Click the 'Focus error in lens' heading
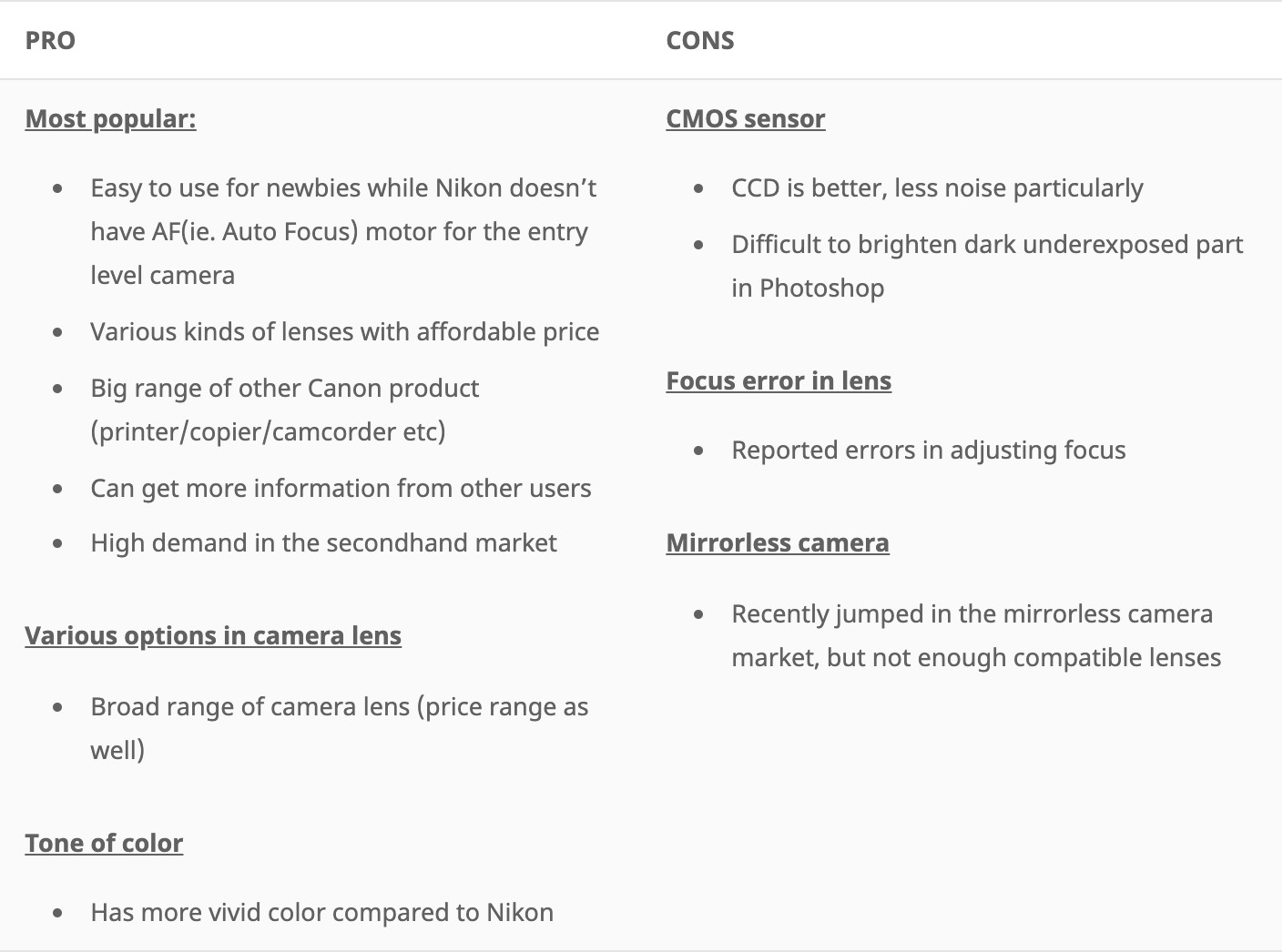 (779, 380)
